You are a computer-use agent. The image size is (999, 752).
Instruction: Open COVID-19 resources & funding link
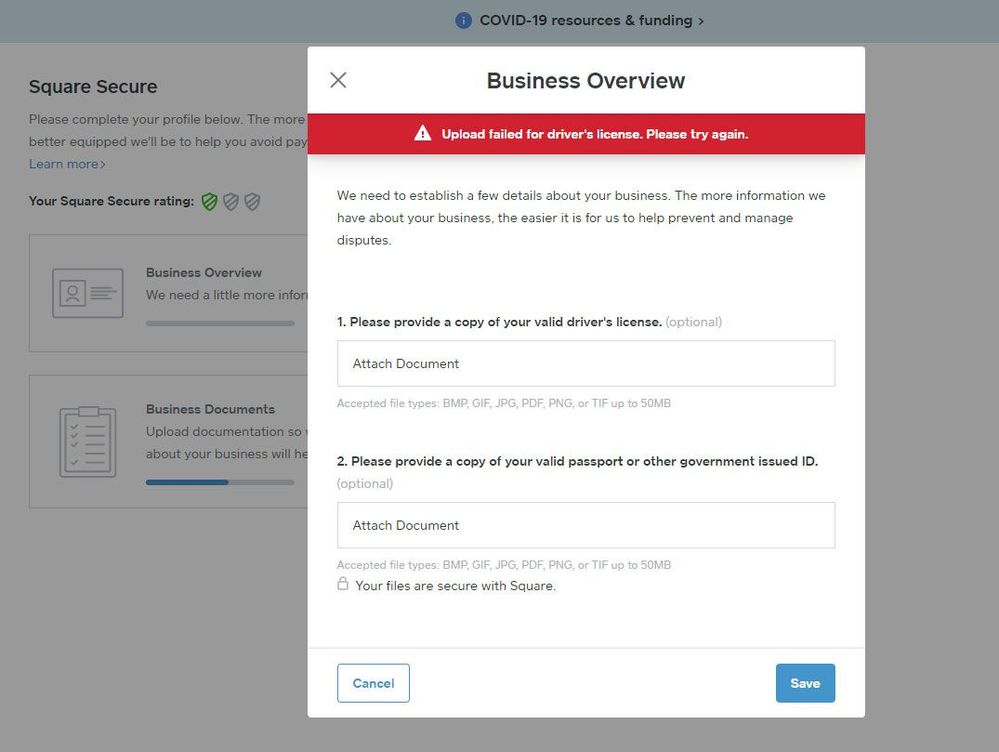point(585,21)
